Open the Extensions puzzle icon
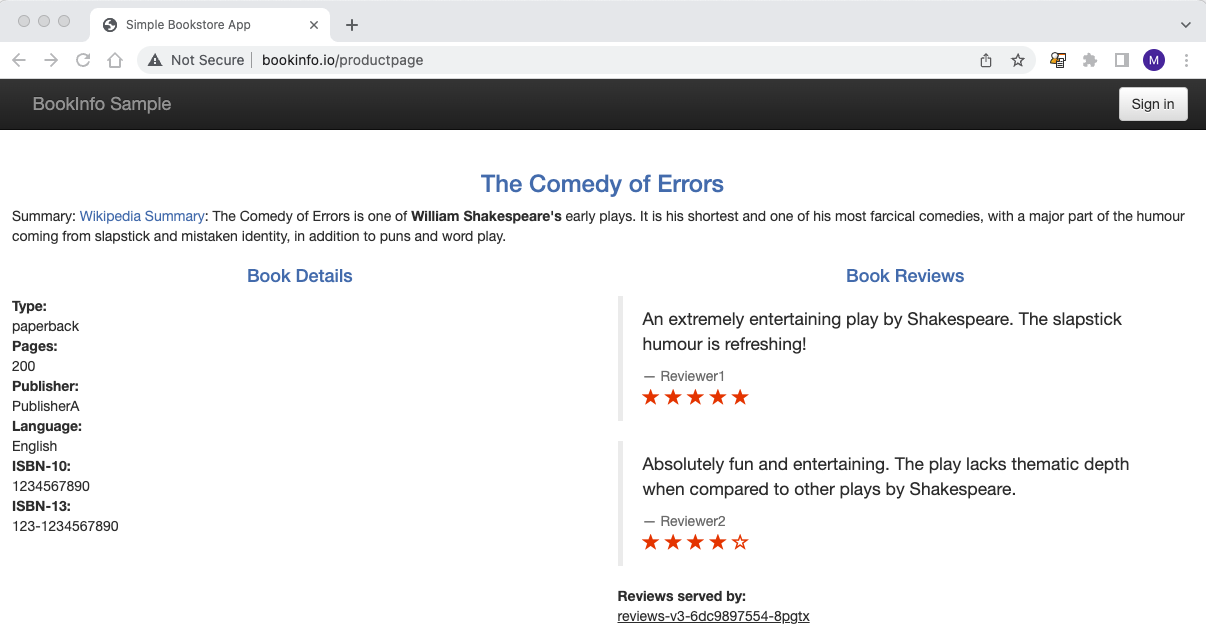The height and width of the screenshot is (633, 1206). [x=1090, y=60]
